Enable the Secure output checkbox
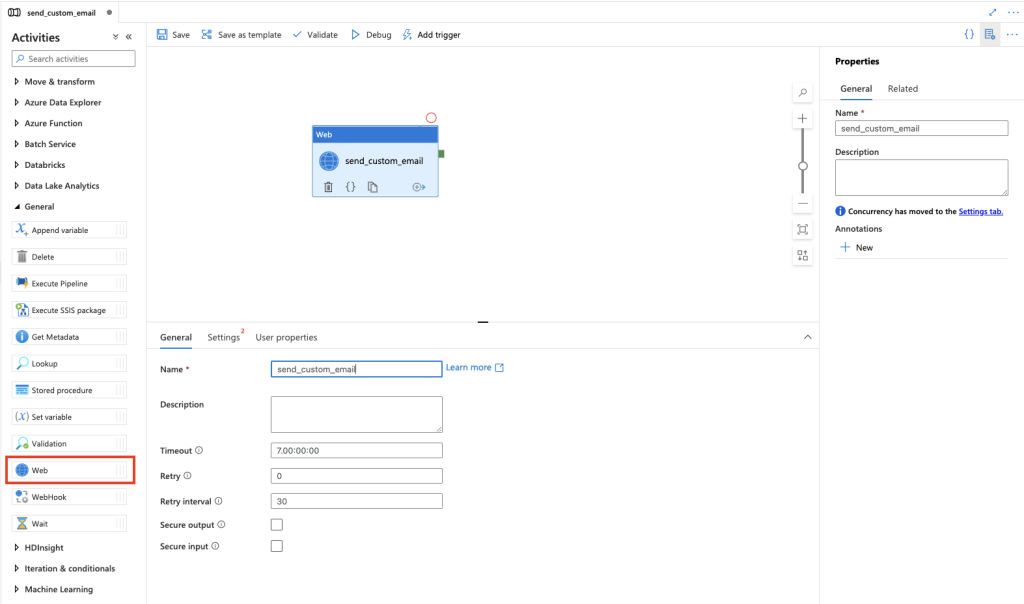This screenshot has height=604, width=1024. tap(277, 525)
